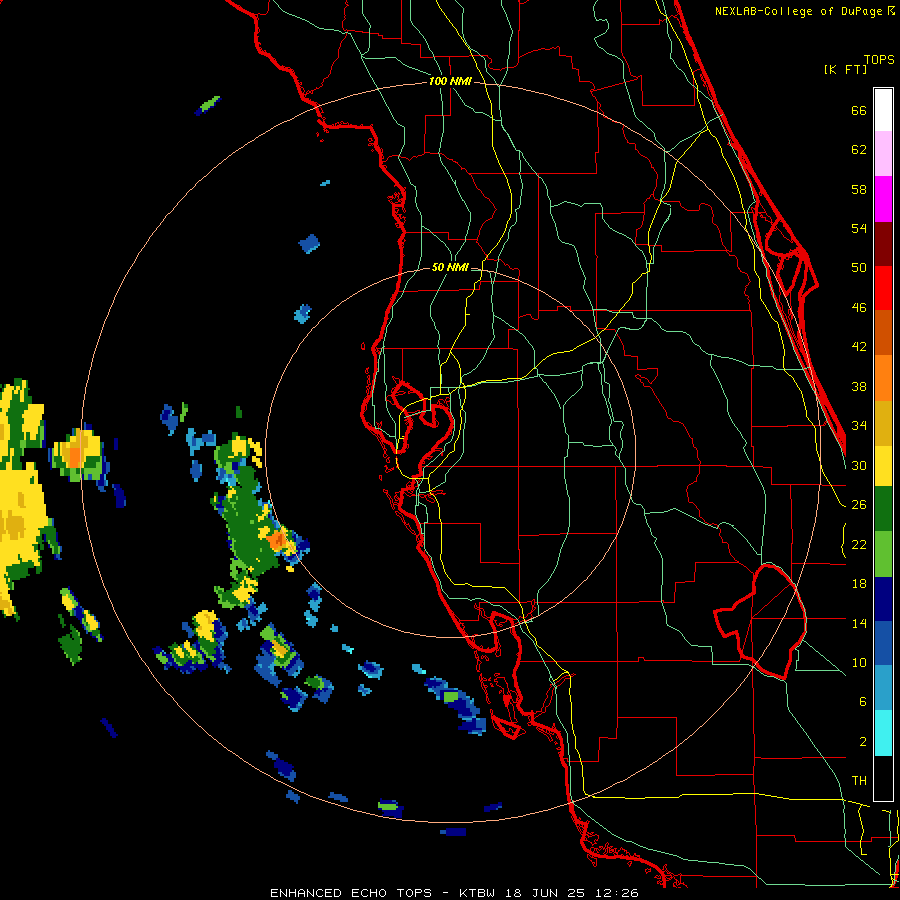900x900 pixels.
Task: Select the bright red 50 kft swatch
Action: point(883,288)
